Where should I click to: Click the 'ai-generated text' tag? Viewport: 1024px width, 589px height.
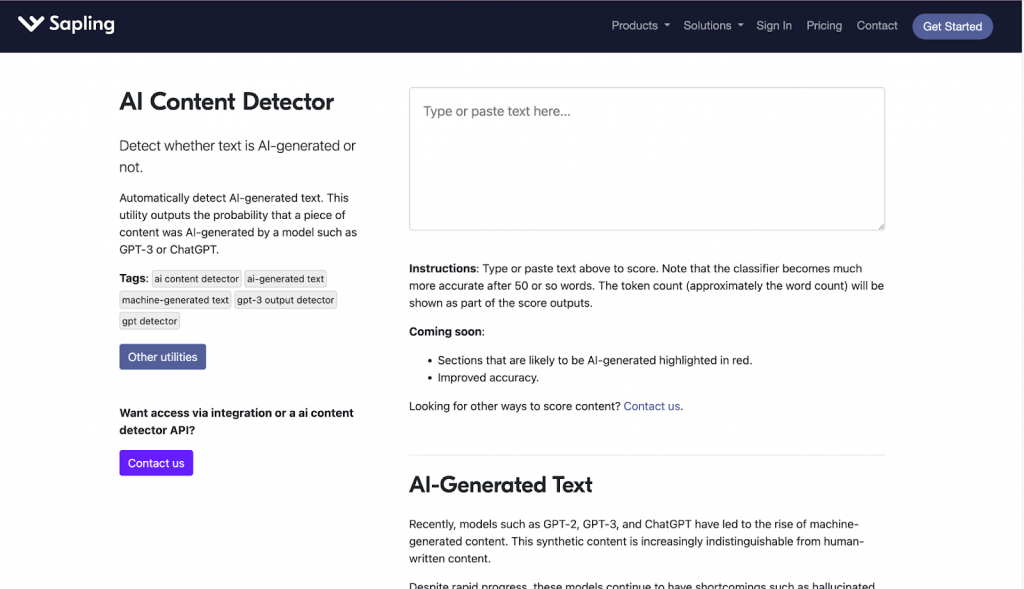pos(285,279)
